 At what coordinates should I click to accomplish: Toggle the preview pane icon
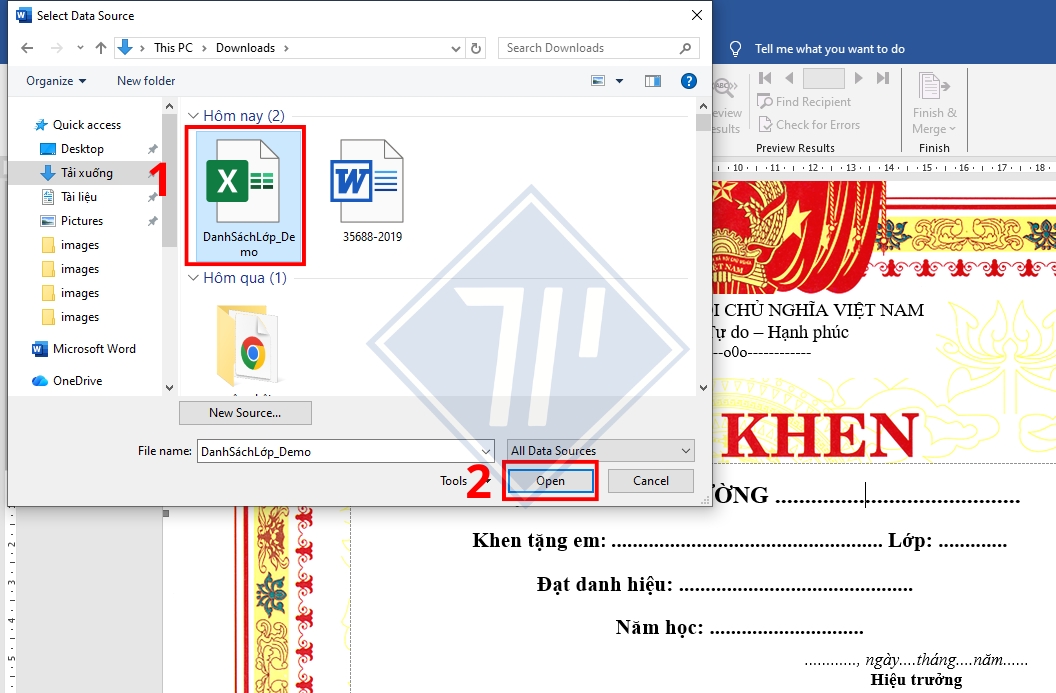653,81
